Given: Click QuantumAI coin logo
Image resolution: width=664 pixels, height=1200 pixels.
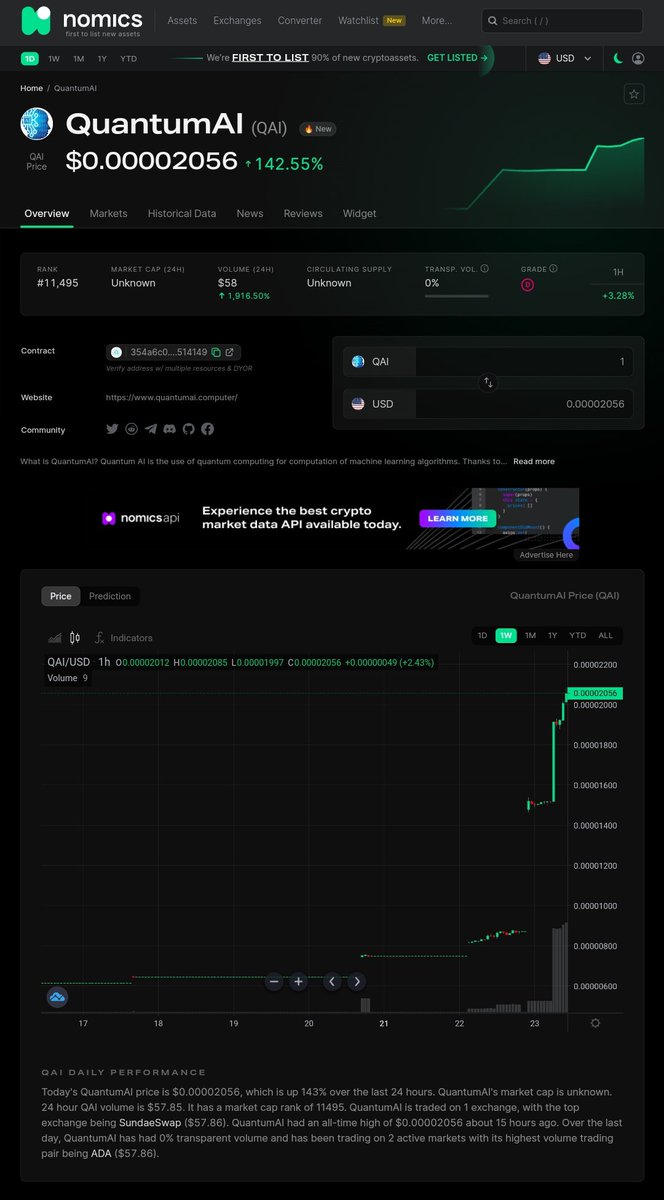Looking at the screenshot, I should click(37, 124).
